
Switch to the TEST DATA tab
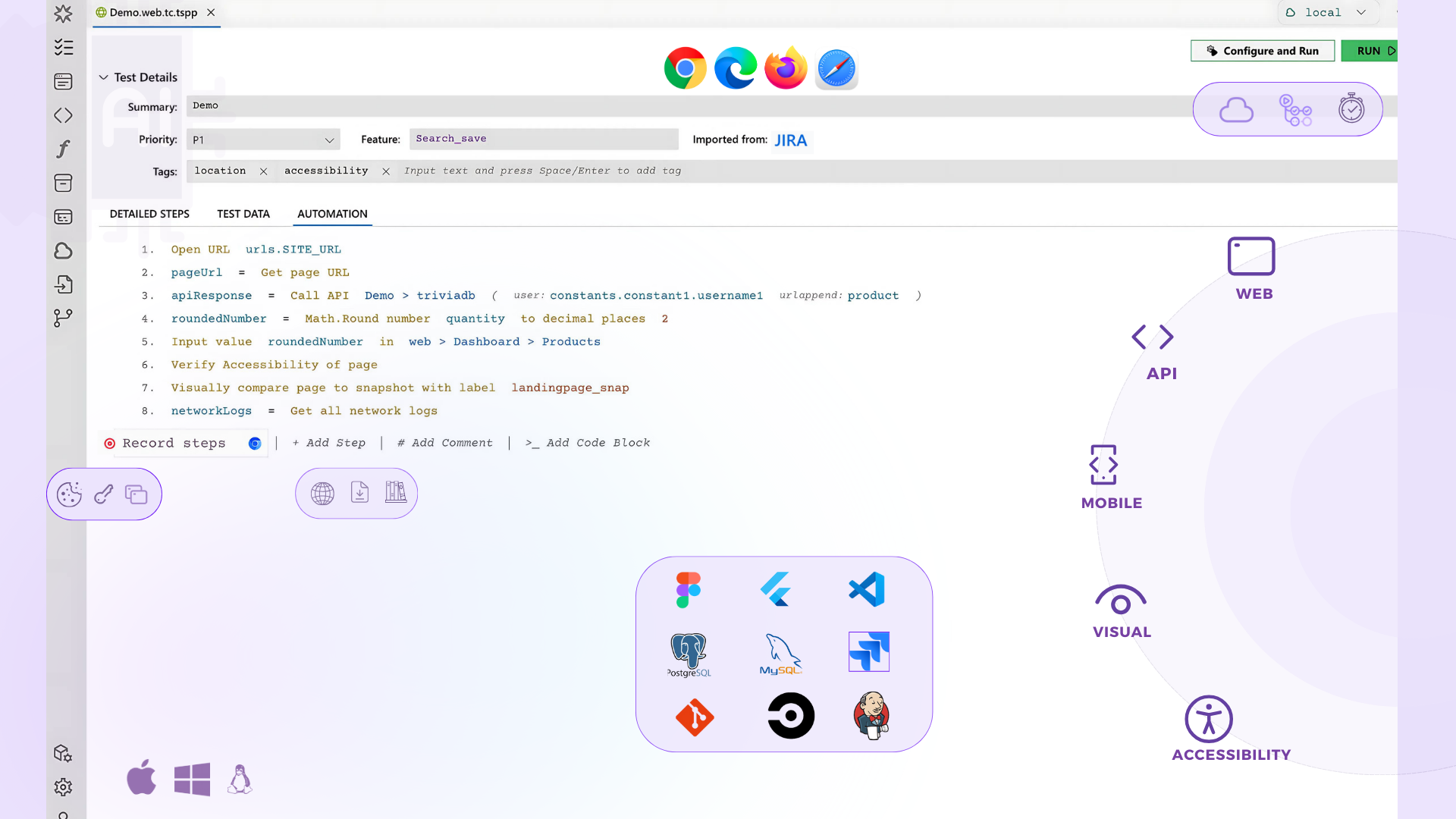click(243, 214)
